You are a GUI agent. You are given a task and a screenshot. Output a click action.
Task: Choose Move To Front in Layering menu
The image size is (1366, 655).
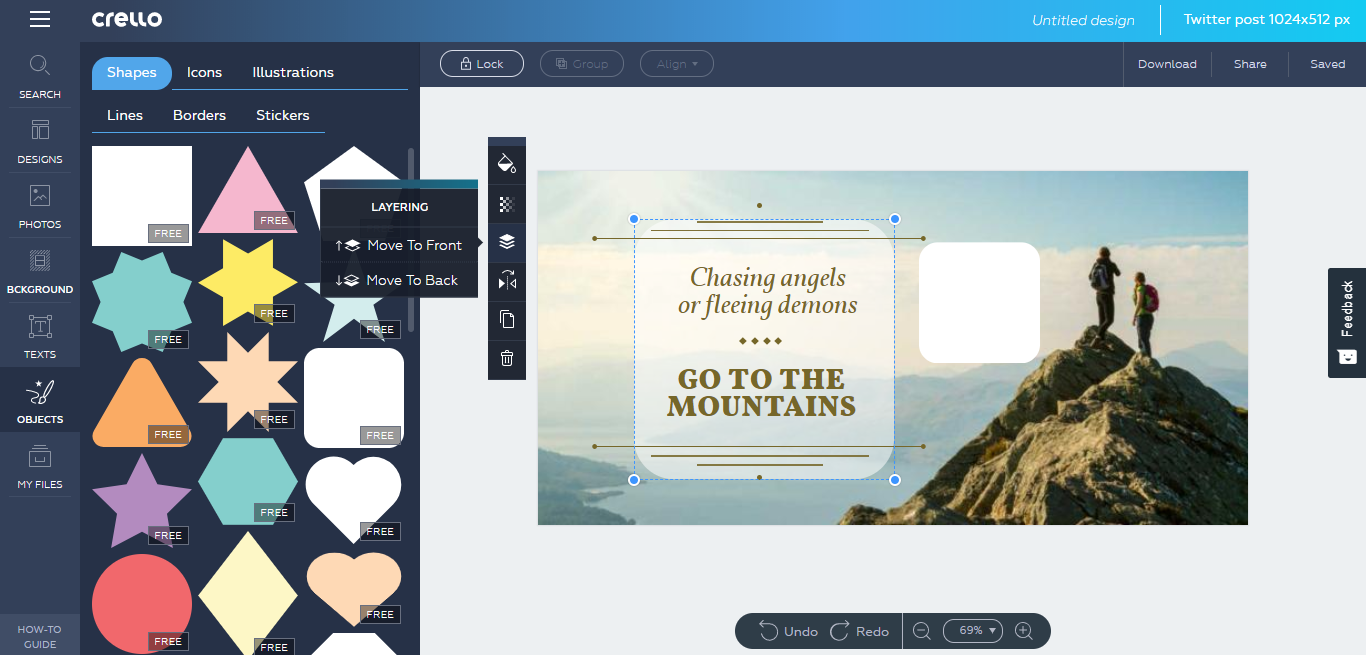tap(399, 245)
